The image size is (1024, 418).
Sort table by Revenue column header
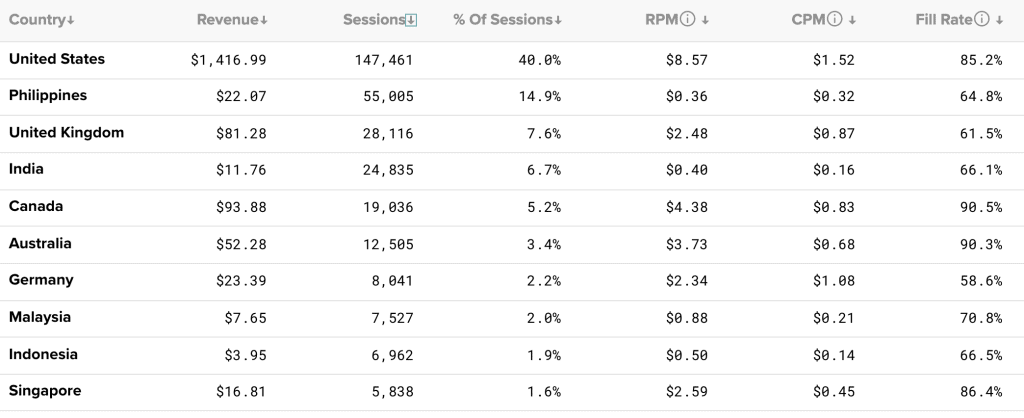[226, 20]
